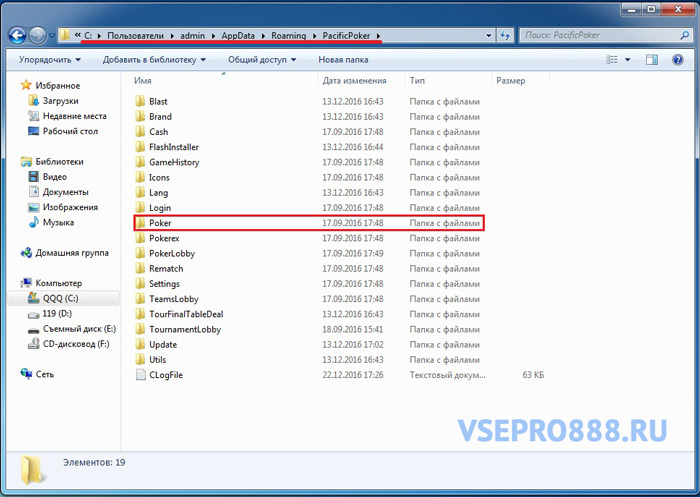Select the Brand folder icon
Screen dimensions: 700x497
(x=140, y=117)
